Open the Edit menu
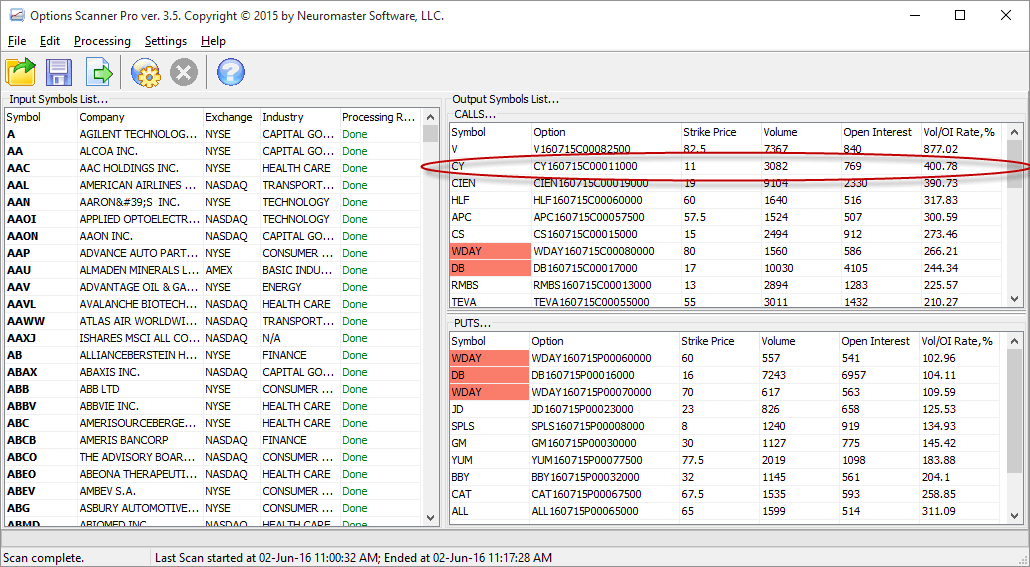This screenshot has width=1030, height=567. click(50, 41)
